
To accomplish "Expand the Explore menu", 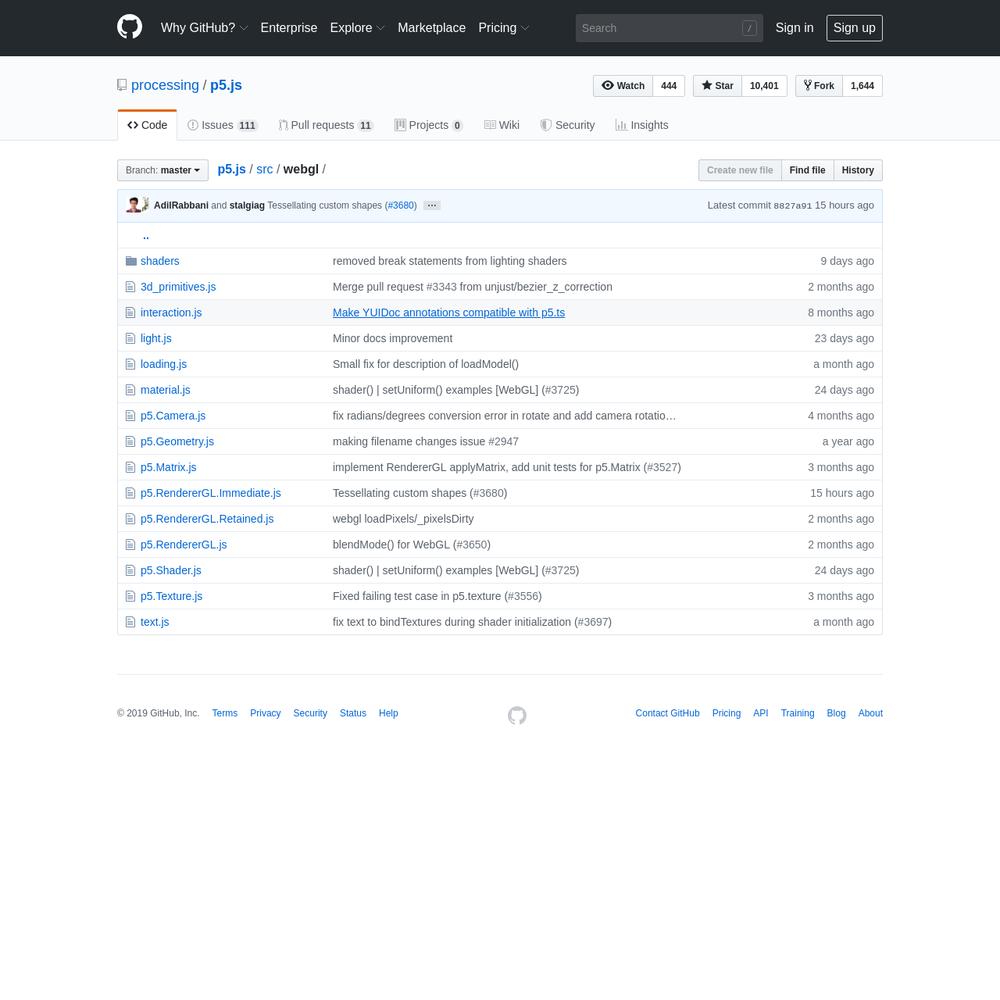I will click(x=357, y=28).
